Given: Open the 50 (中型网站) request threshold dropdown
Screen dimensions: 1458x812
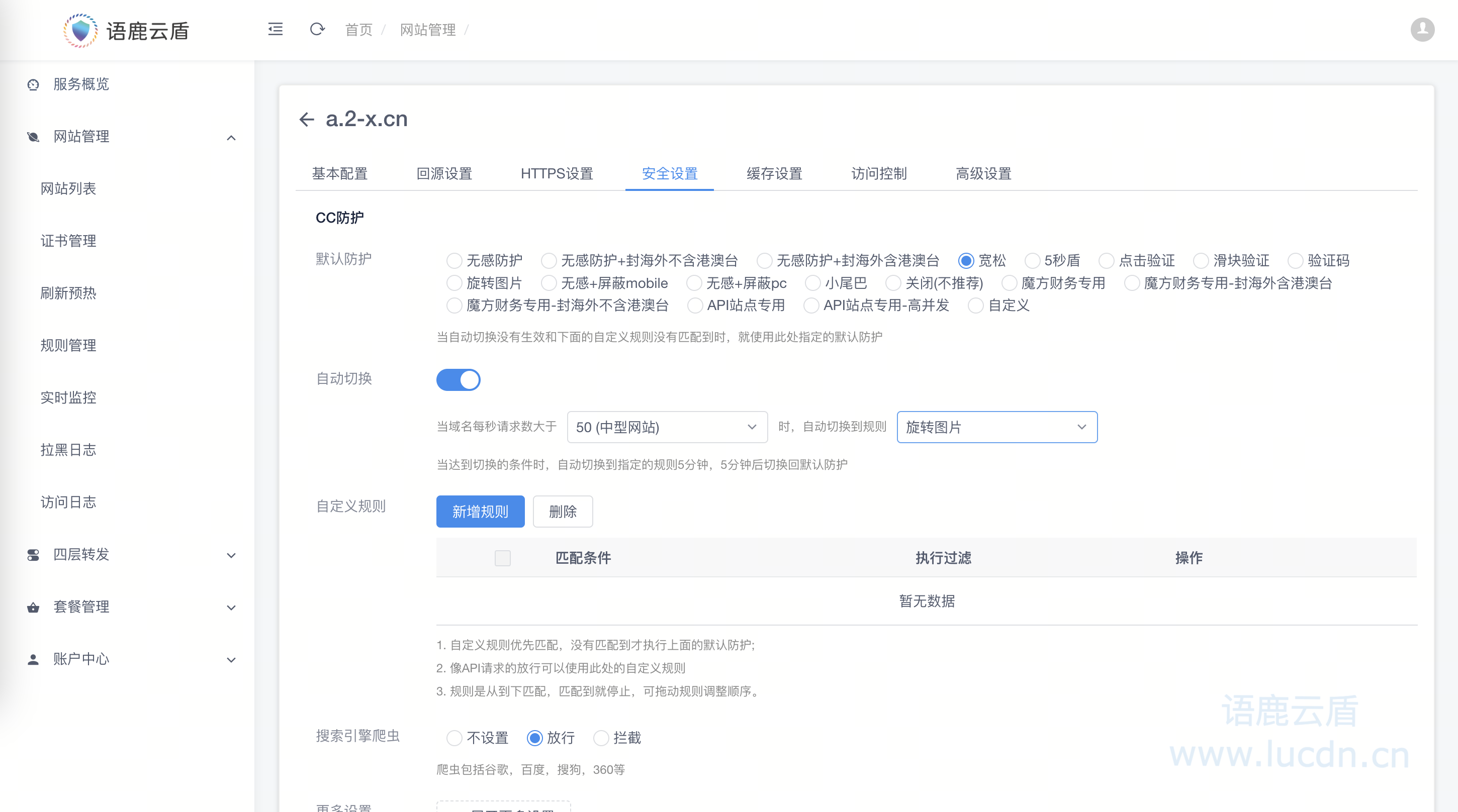Looking at the screenshot, I should pos(667,427).
